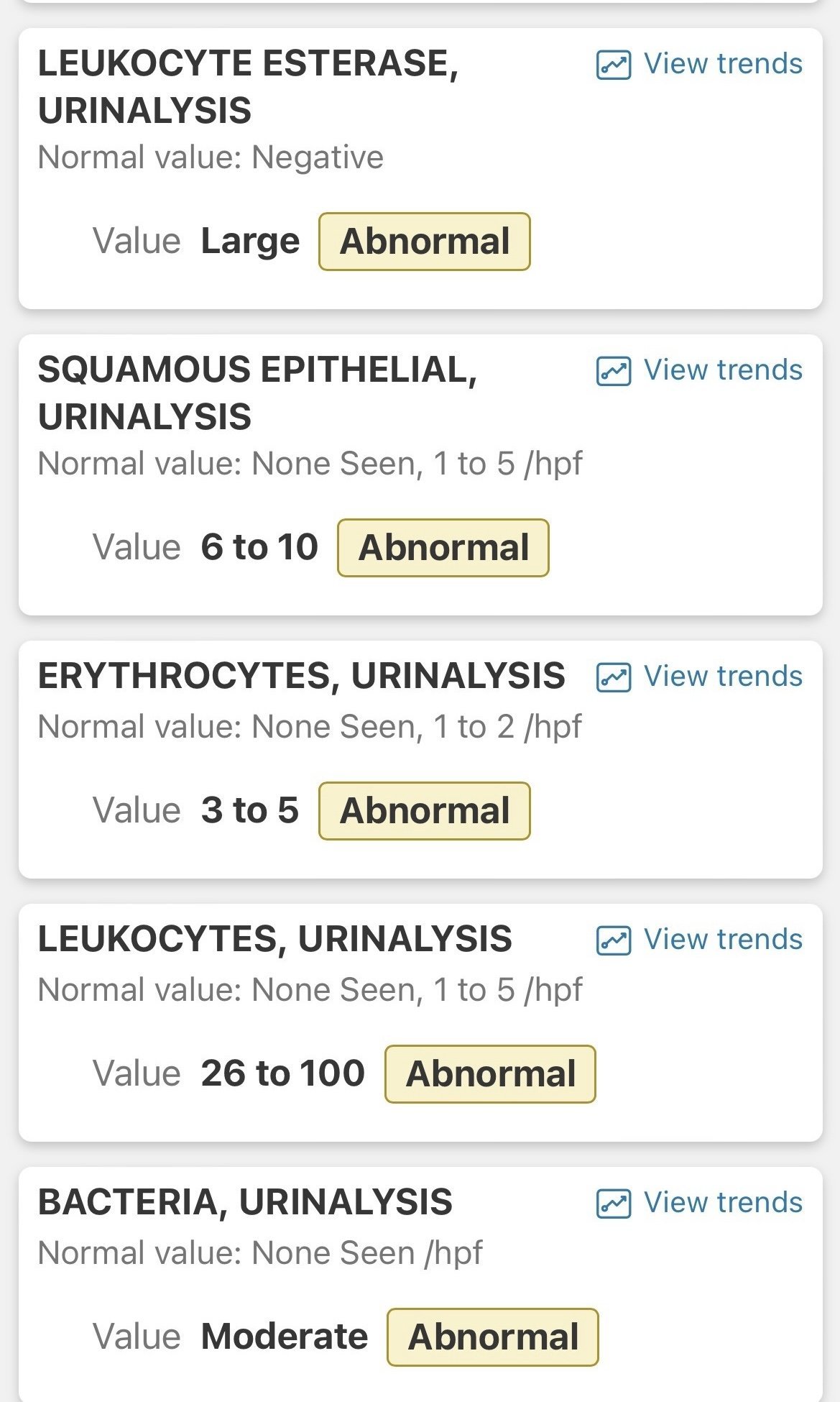Tap the Erythrocytes, Urinalysis heading
The width and height of the screenshot is (840, 1402).
click(301, 677)
